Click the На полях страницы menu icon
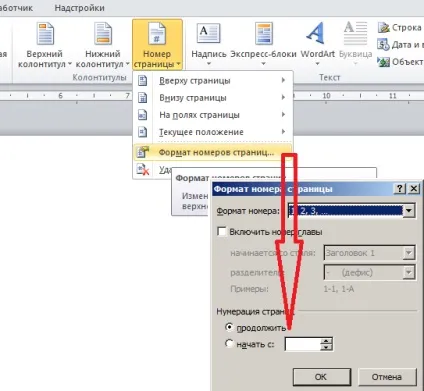The image size is (424, 391). [143, 115]
